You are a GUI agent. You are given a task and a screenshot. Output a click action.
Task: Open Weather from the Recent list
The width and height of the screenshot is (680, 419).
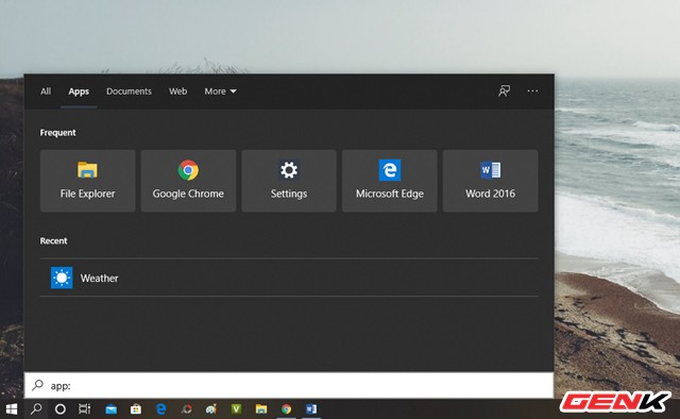(289, 278)
